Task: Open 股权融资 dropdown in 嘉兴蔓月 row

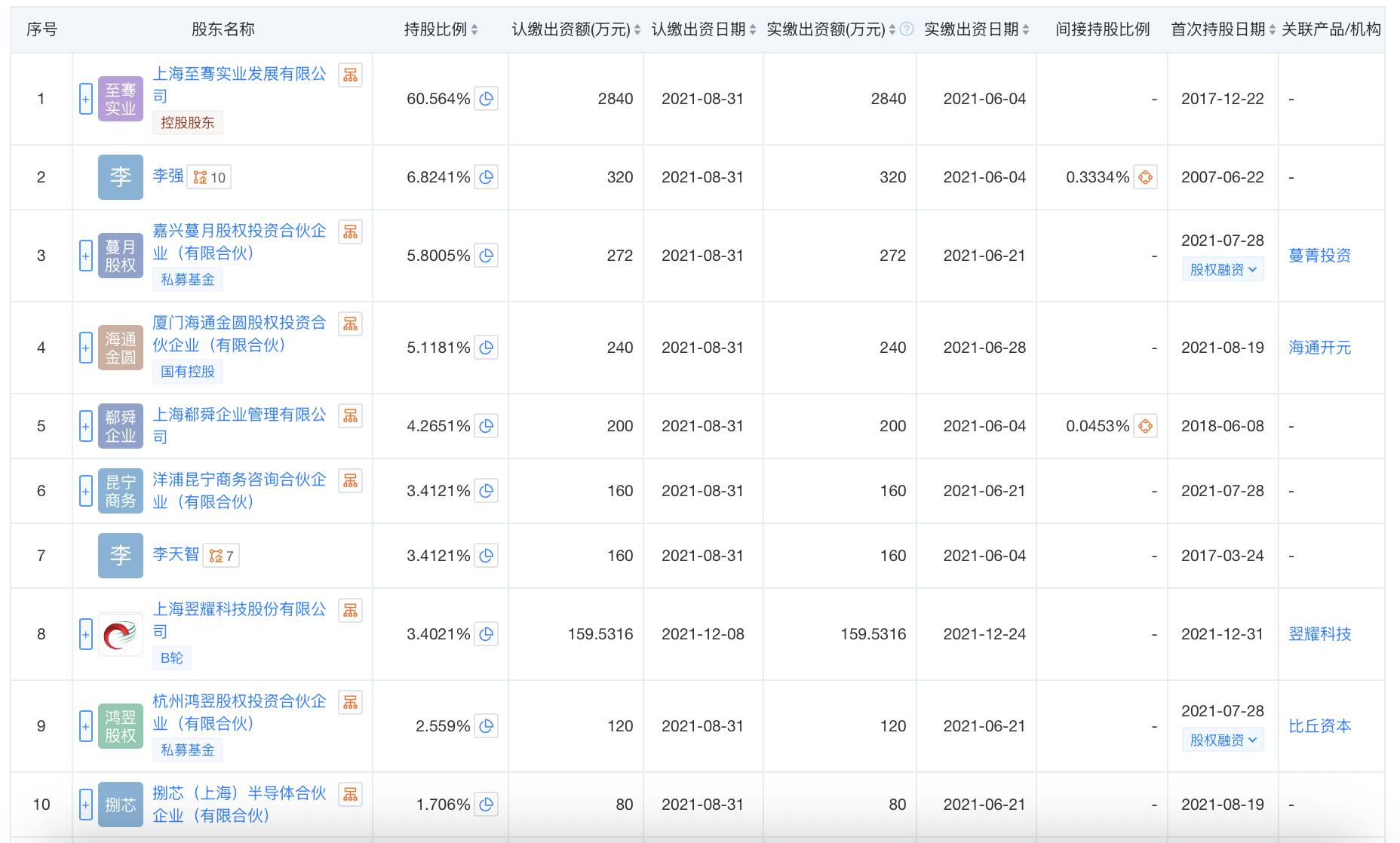Action: [x=1222, y=268]
